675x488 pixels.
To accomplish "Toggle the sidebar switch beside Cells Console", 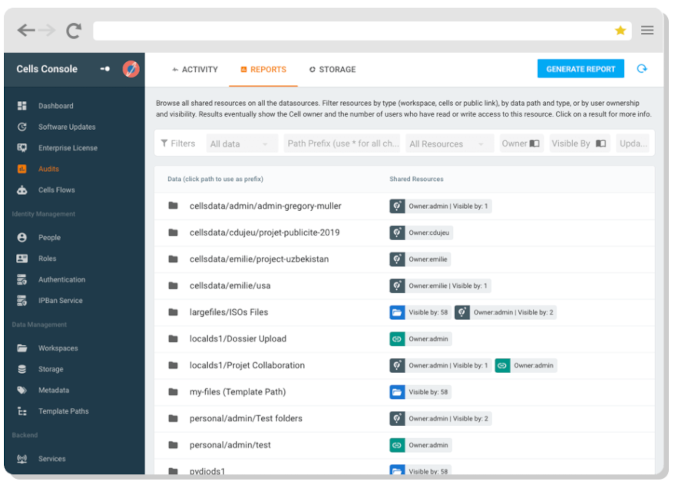I will tap(106, 69).
